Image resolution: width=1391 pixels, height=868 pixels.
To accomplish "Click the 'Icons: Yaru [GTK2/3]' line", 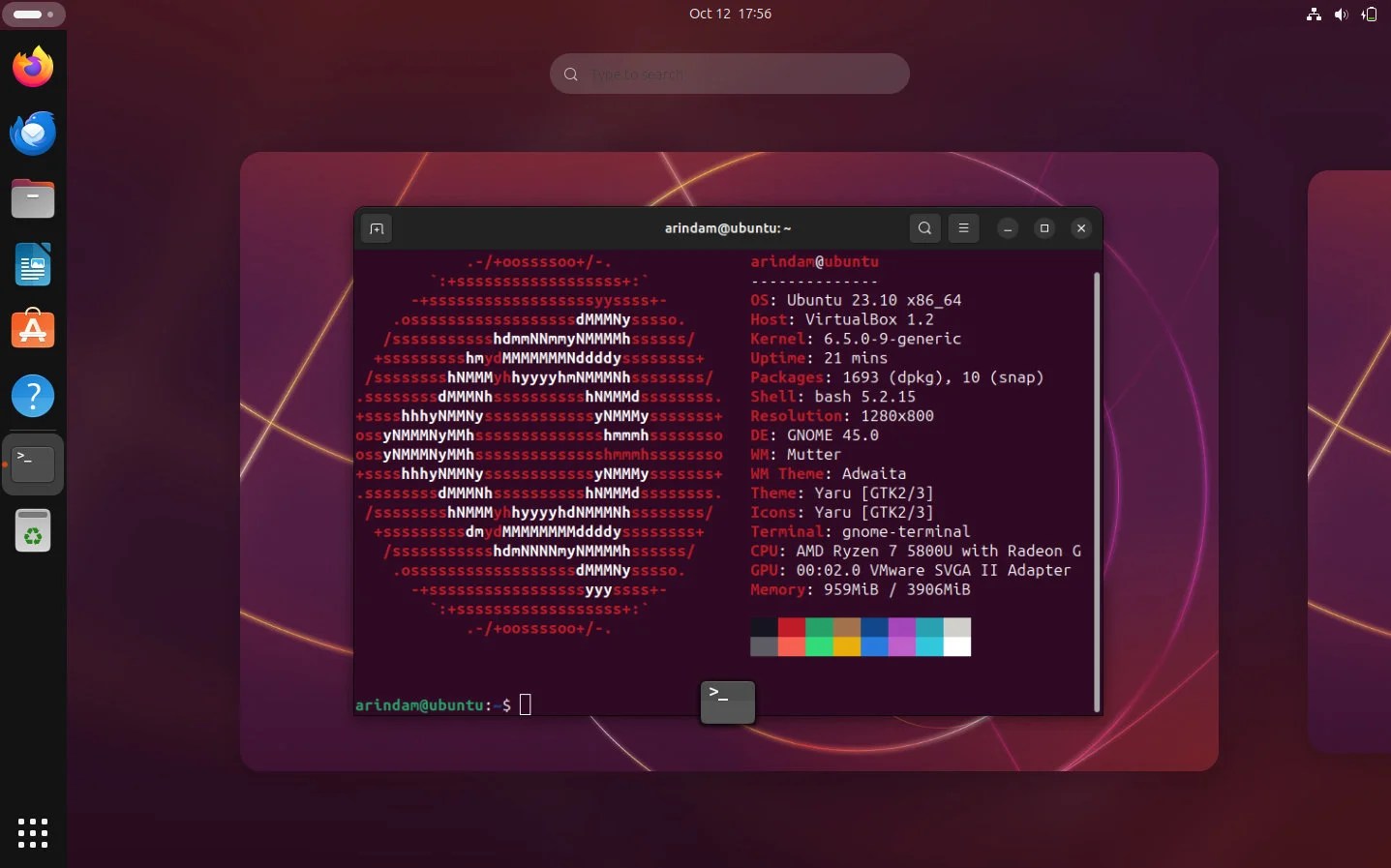I will (x=842, y=513).
